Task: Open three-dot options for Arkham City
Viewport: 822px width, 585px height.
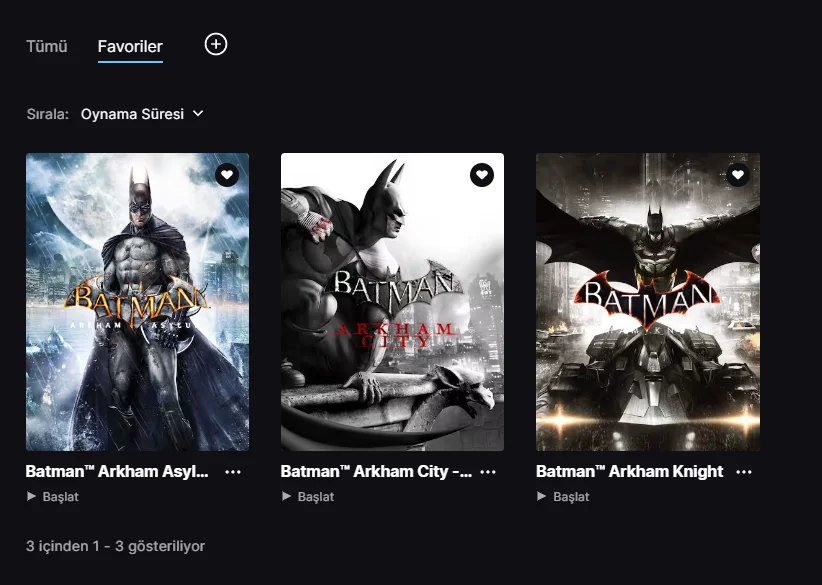Action: pos(488,472)
